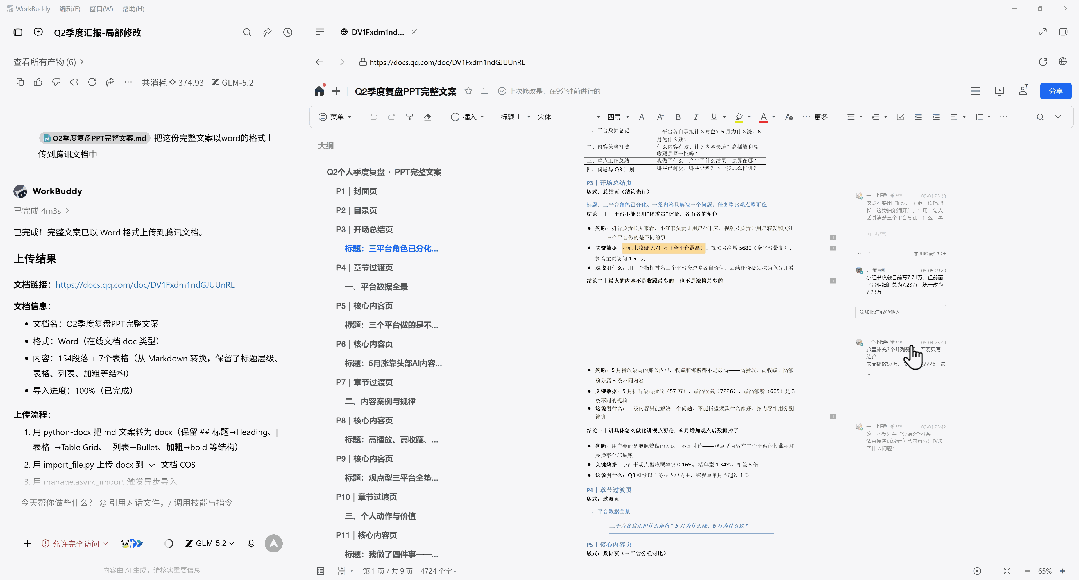This screenshot has height=580, width=1079.
Task: Go back in the embedded browser
Action: tap(319, 62)
